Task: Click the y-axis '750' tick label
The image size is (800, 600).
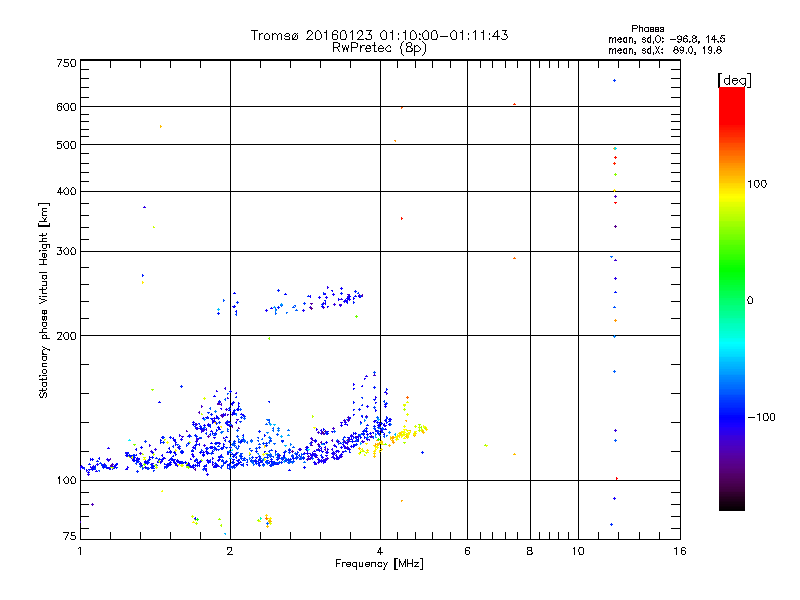Action: pyautogui.click(x=66, y=63)
